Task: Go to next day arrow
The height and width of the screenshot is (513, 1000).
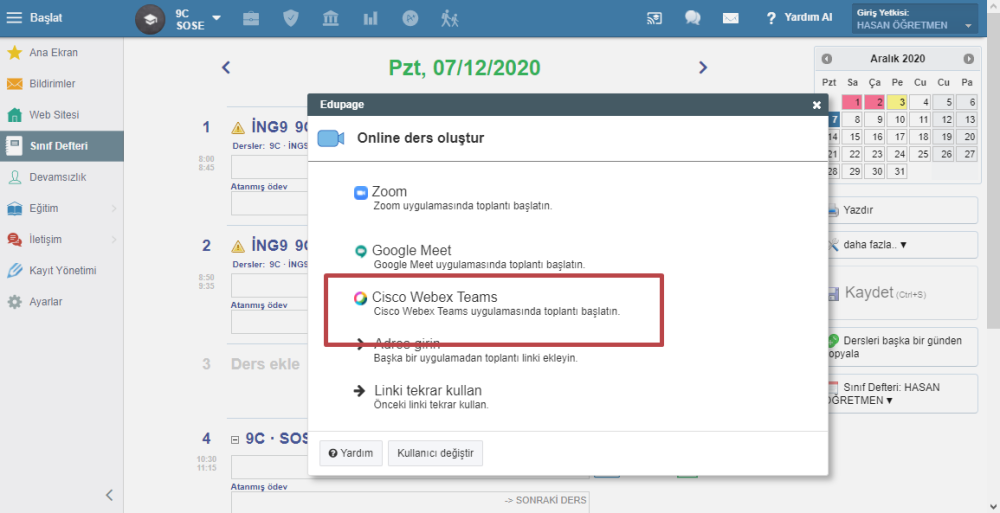Action: 703,68
